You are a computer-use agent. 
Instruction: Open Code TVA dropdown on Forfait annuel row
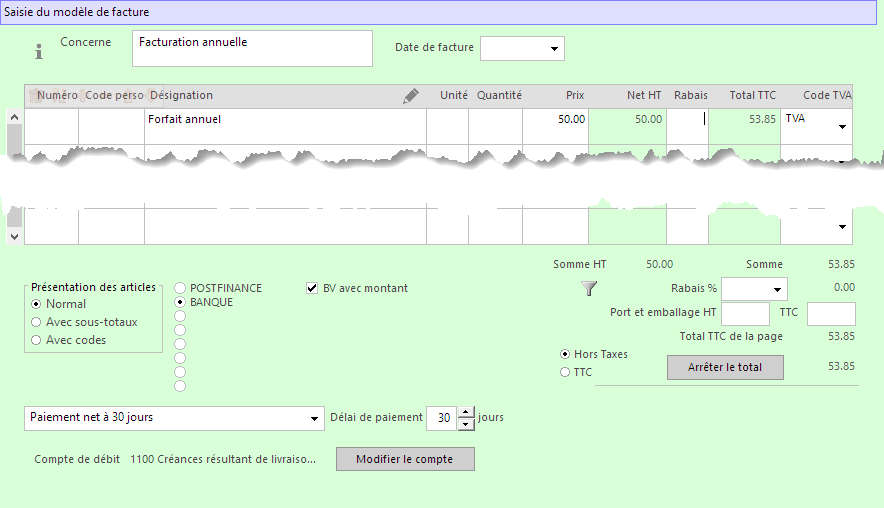pos(842,127)
